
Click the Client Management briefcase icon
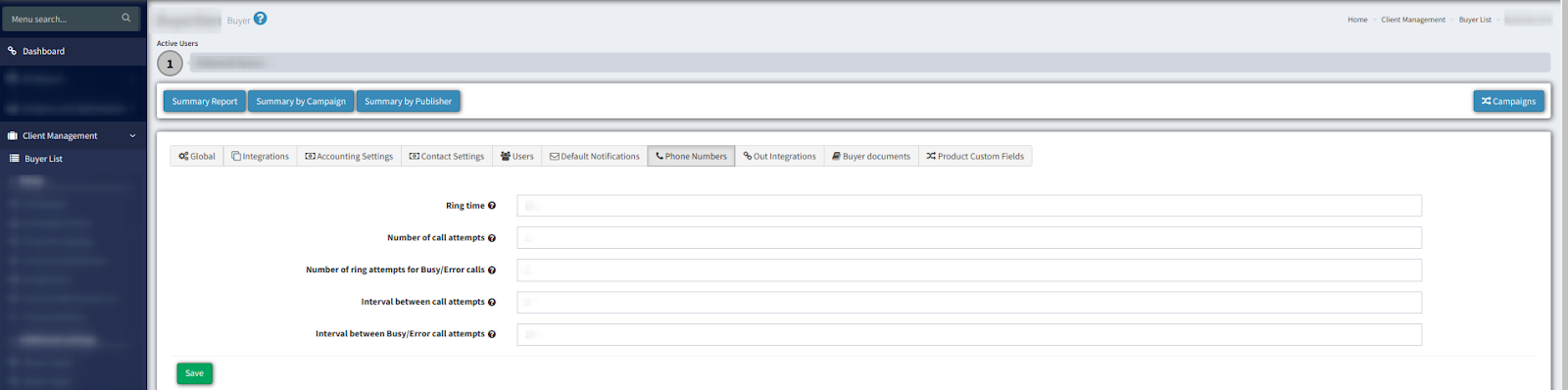coord(13,136)
